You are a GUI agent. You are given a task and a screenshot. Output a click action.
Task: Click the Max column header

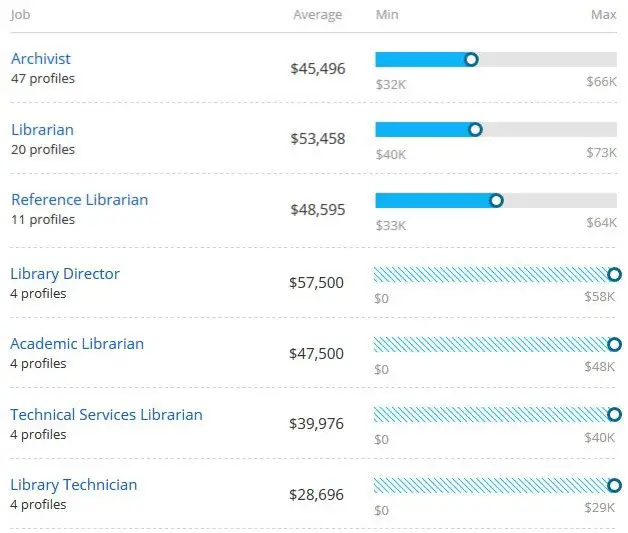pos(604,15)
